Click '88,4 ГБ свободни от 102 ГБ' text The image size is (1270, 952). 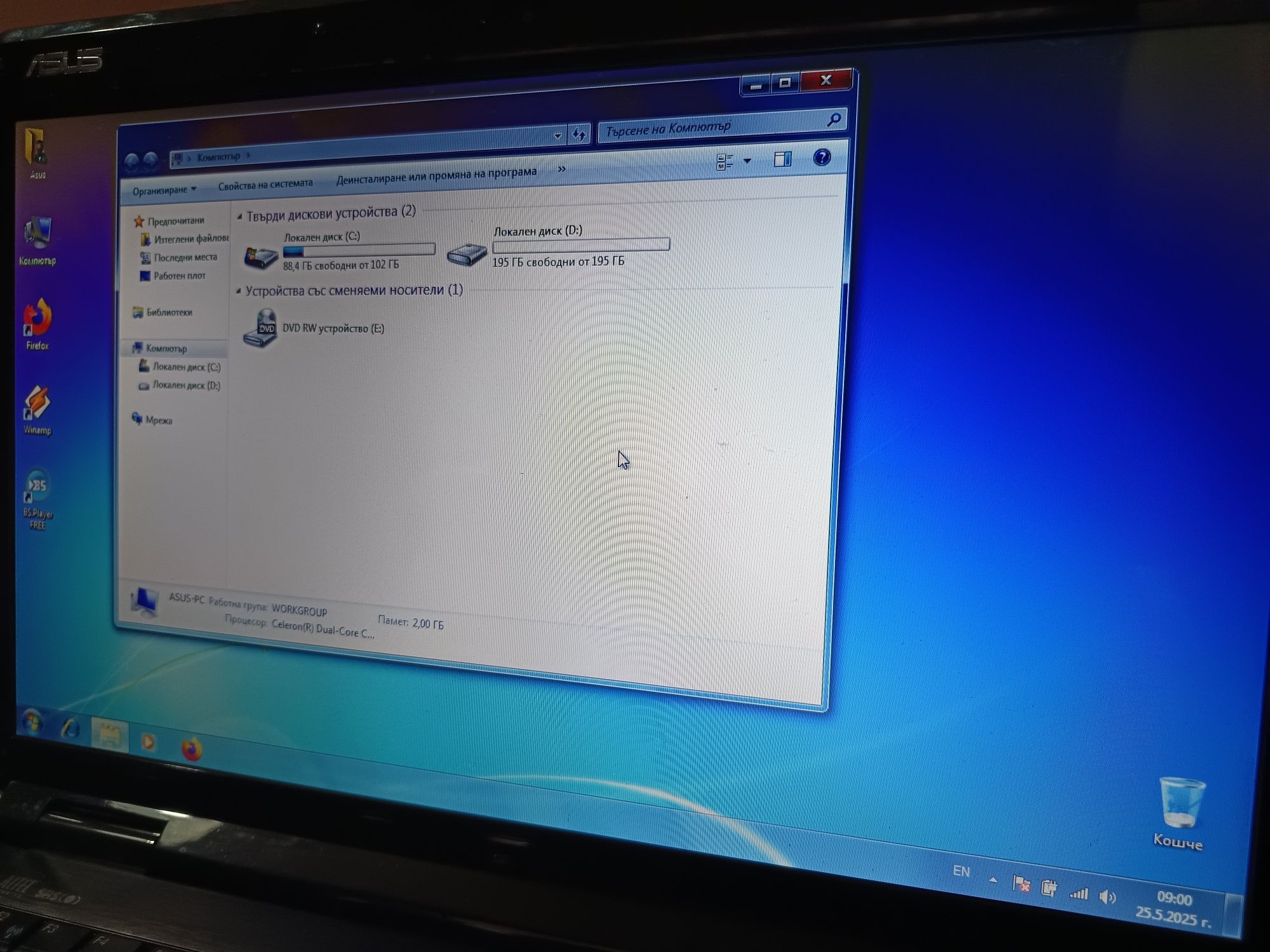point(341,265)
